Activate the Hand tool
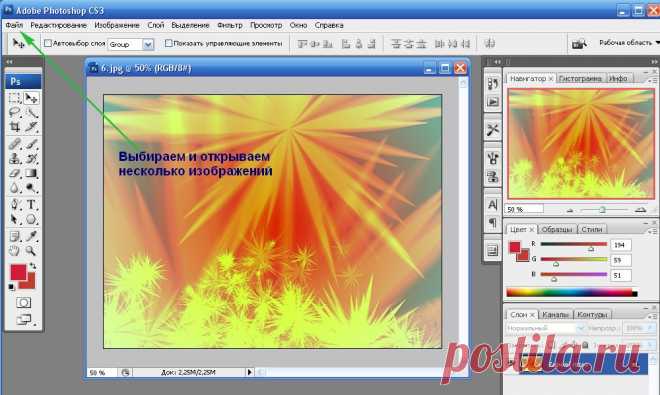Image resolution: width=660 pixels, height=395 pixels. 15,251
